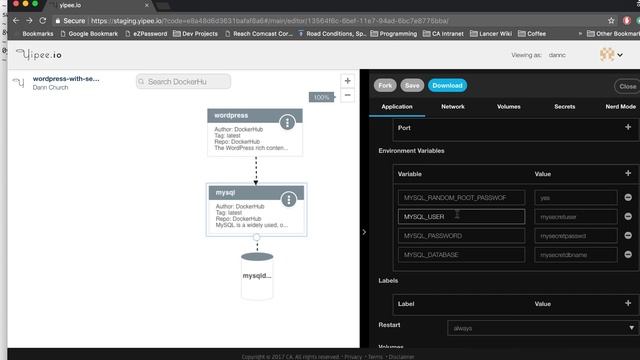This screenshot has height=360, width=640.
Task: Show hidden bookmarks overflow chevron
Action: point(580,33)
